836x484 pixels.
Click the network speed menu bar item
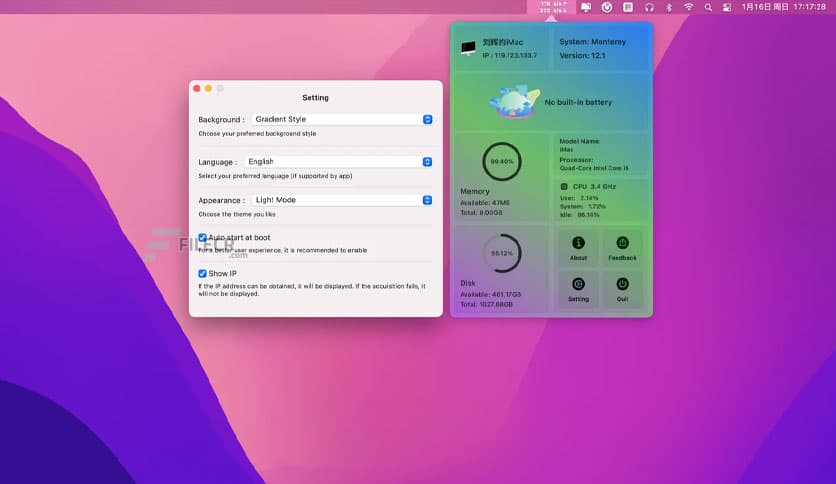[x=553, y=7]
